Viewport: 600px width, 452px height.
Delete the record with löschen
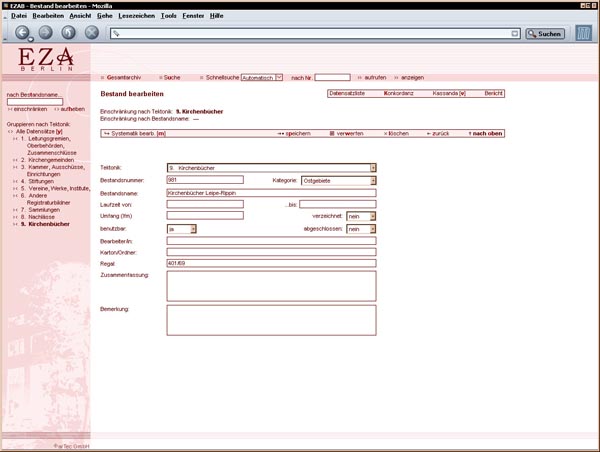[398, 134]
